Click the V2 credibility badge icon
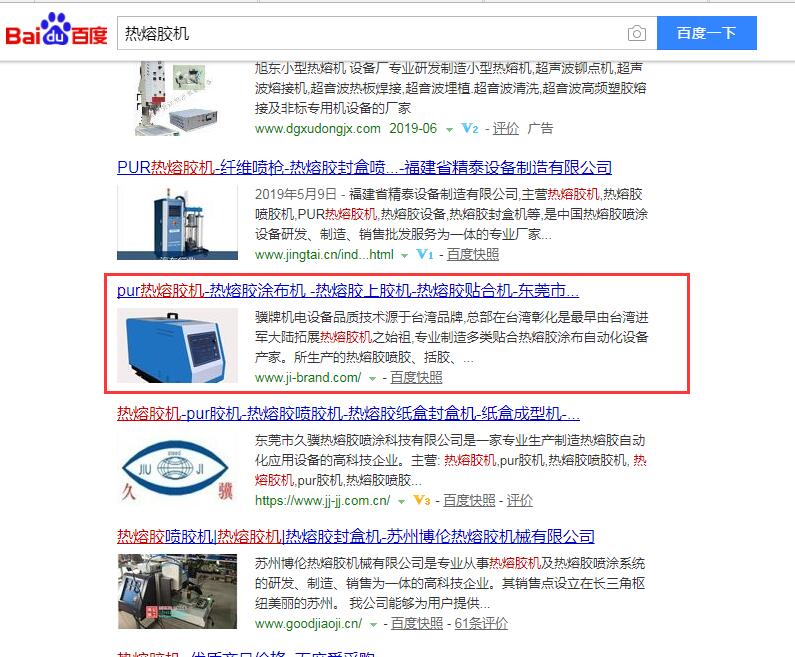The width and height of the screenshot is (795, 657). tap(469, 129)
